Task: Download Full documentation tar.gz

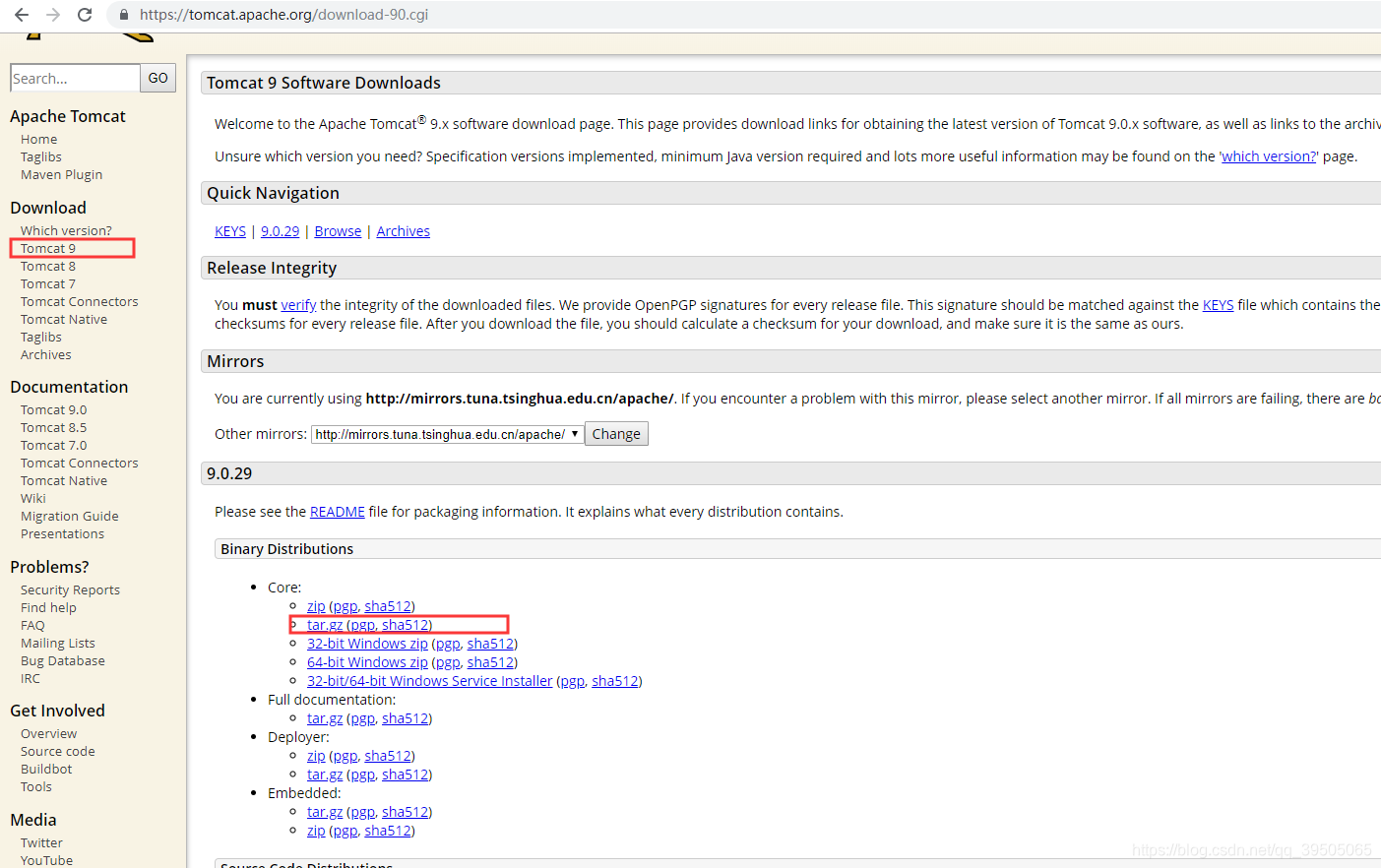Action: point(325,718)
